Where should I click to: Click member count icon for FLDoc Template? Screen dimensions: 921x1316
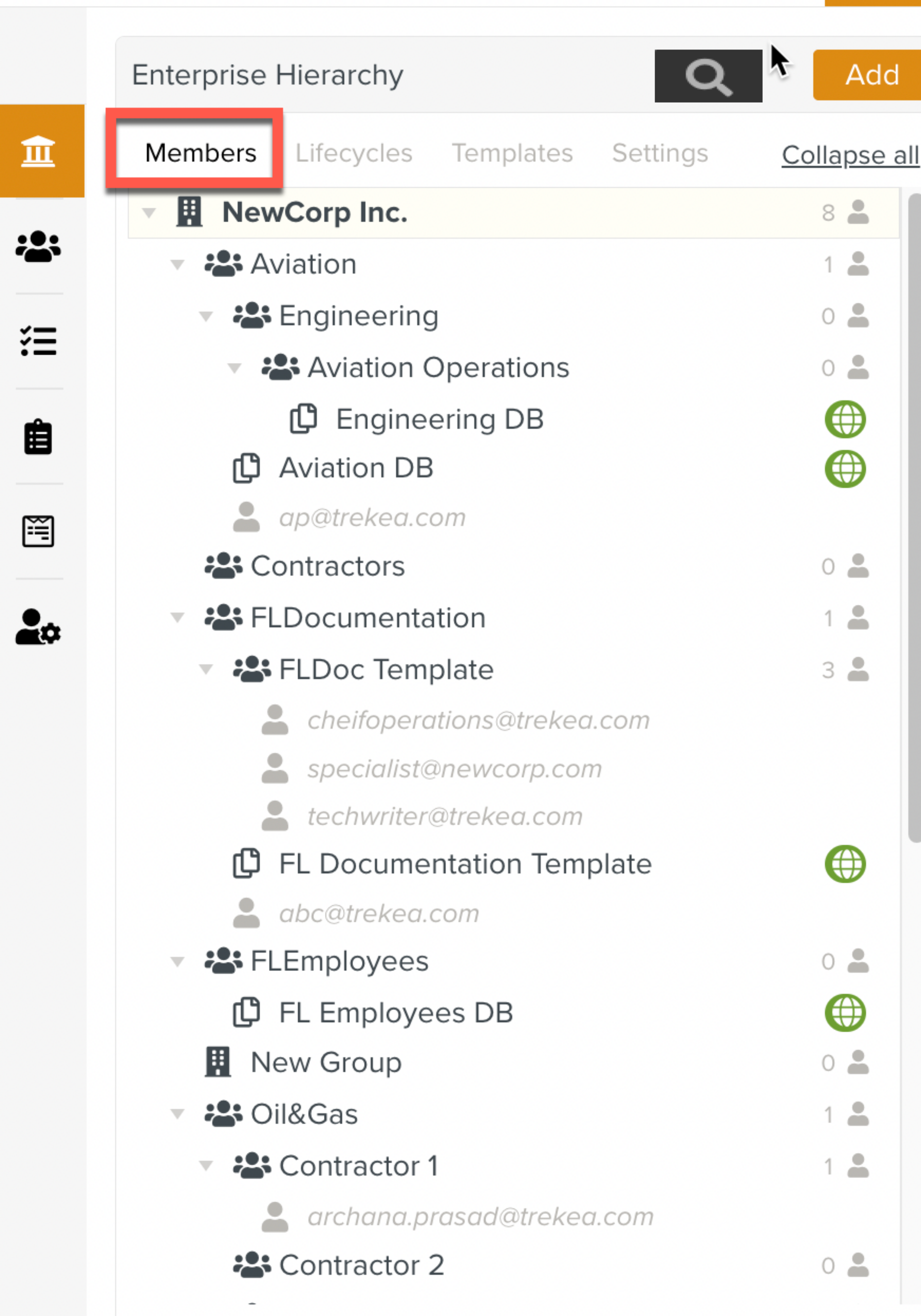[857, 670]
